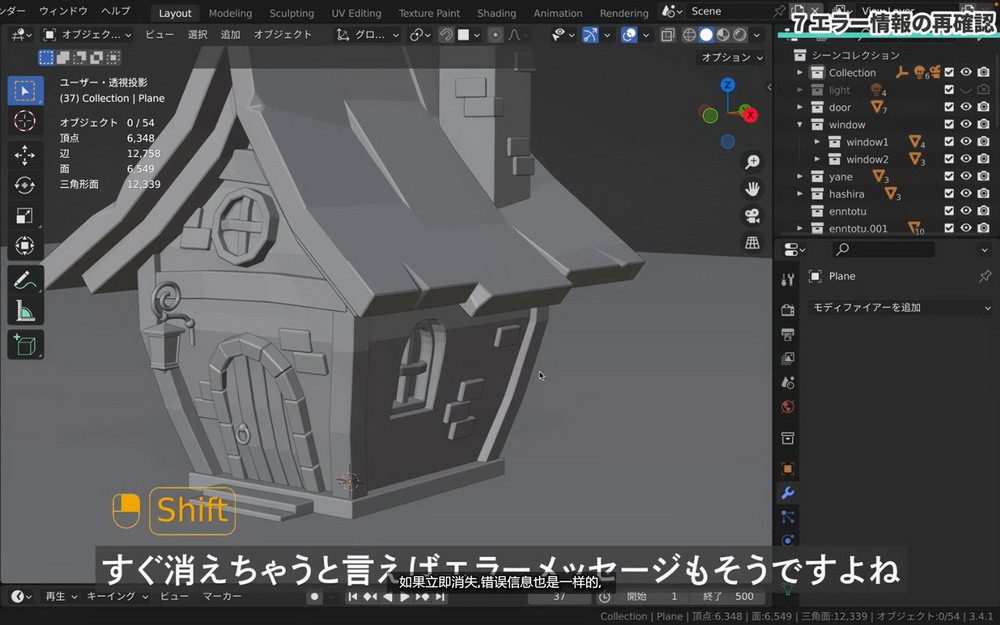Toggle X-ray view in the header
1000x625 pixels.
click(x=668, y=34)
